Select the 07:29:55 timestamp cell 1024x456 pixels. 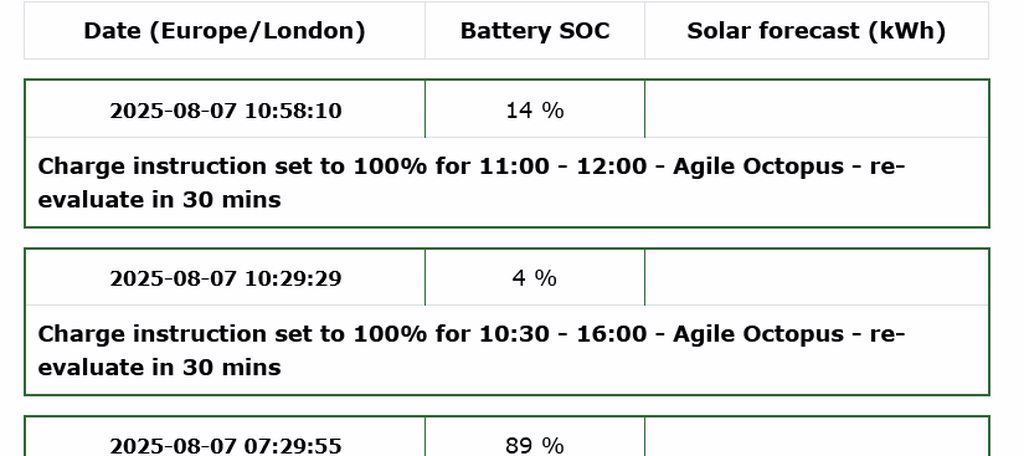click(225, 445)
